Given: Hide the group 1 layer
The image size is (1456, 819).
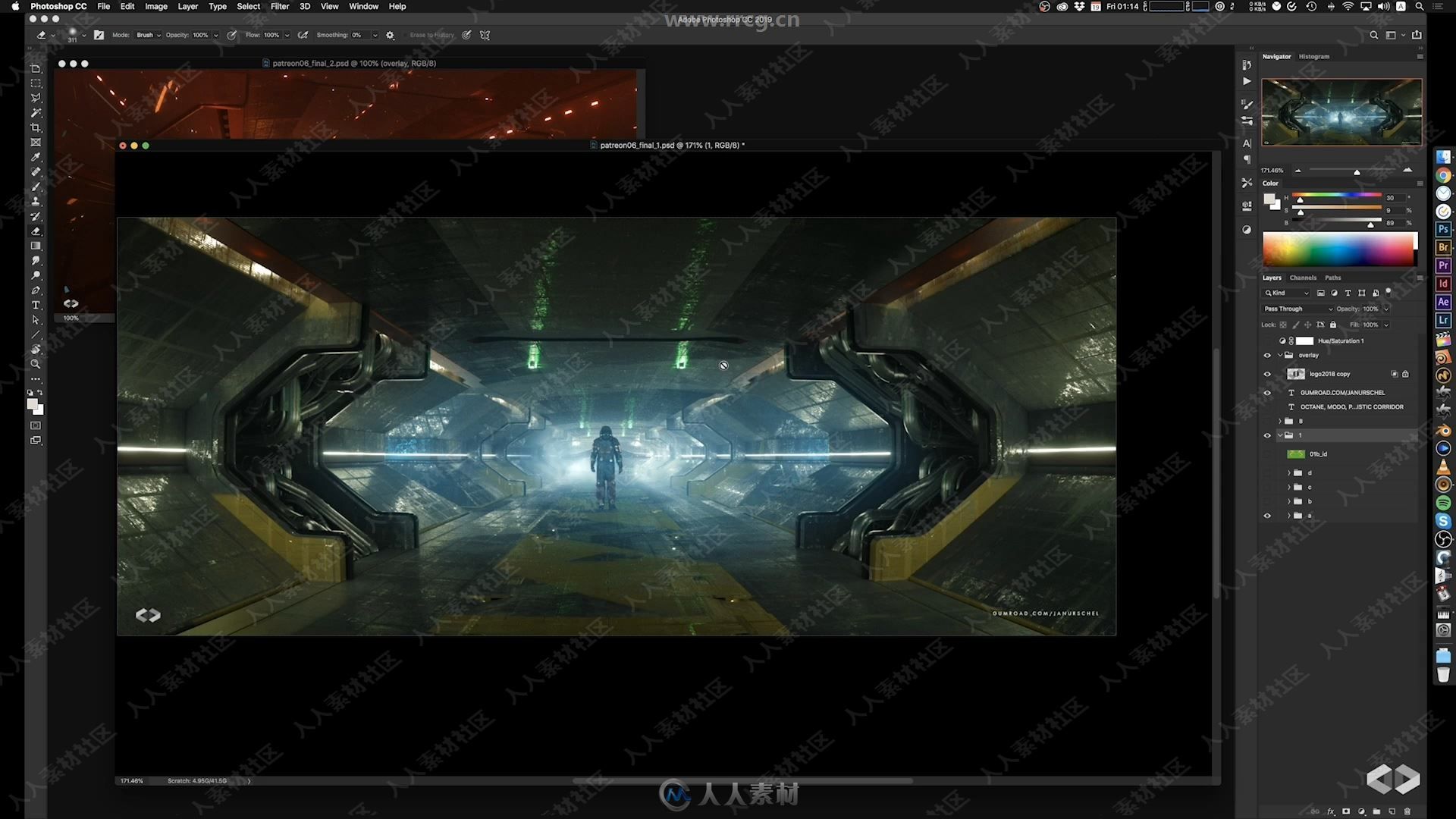Looking at the screenshot, I should (1267, 435).
